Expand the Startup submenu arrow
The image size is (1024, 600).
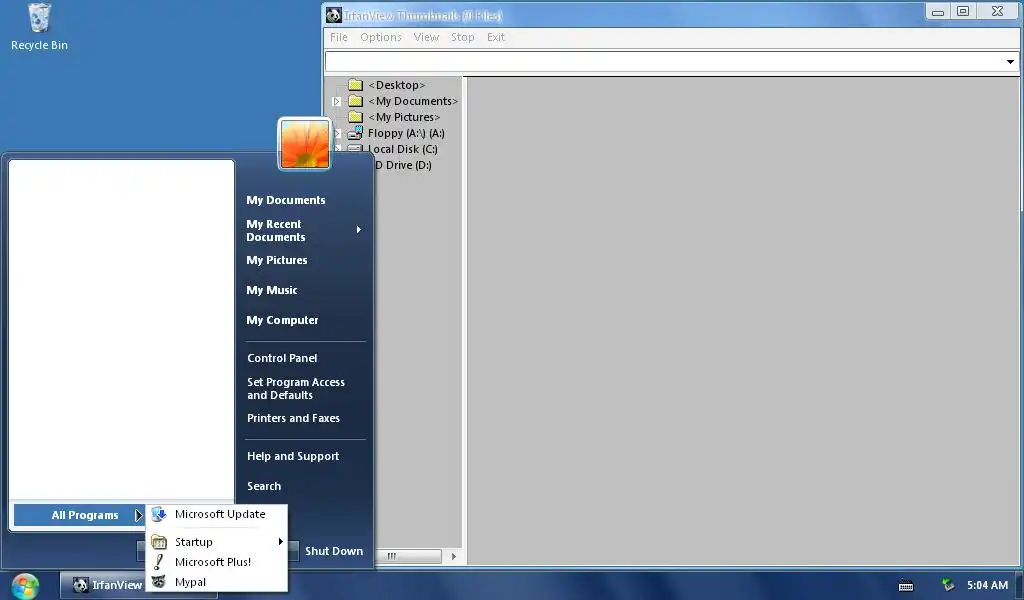pos(280,542)
